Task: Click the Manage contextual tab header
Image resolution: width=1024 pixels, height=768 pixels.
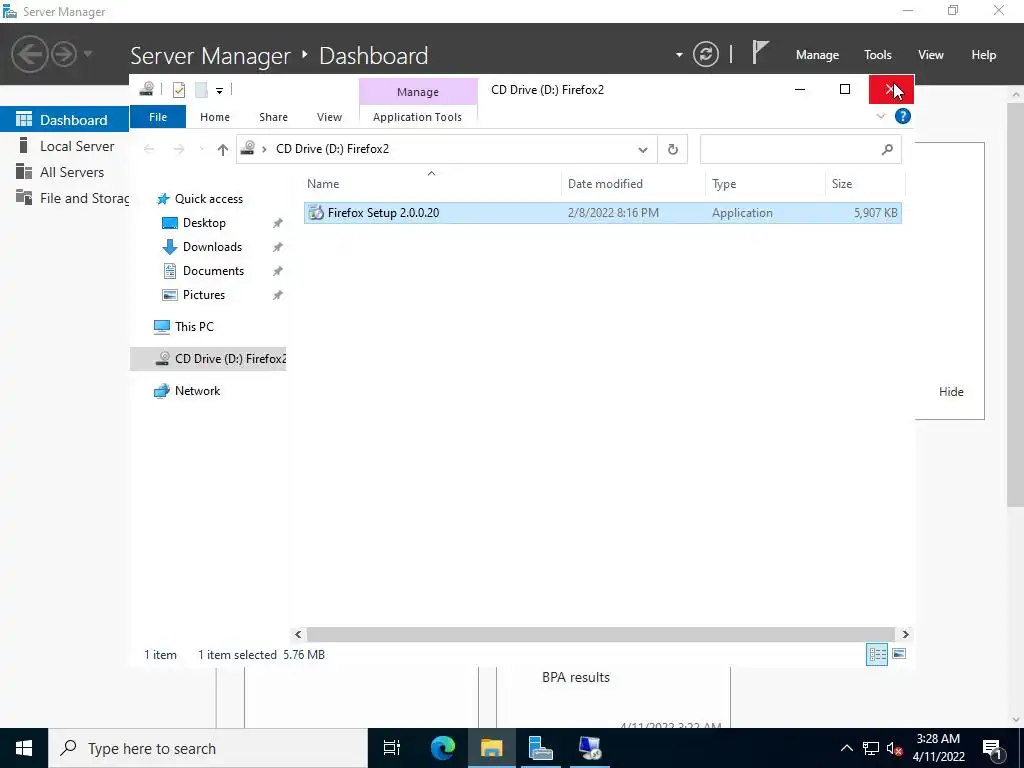Action: click(x=418, y=92)
